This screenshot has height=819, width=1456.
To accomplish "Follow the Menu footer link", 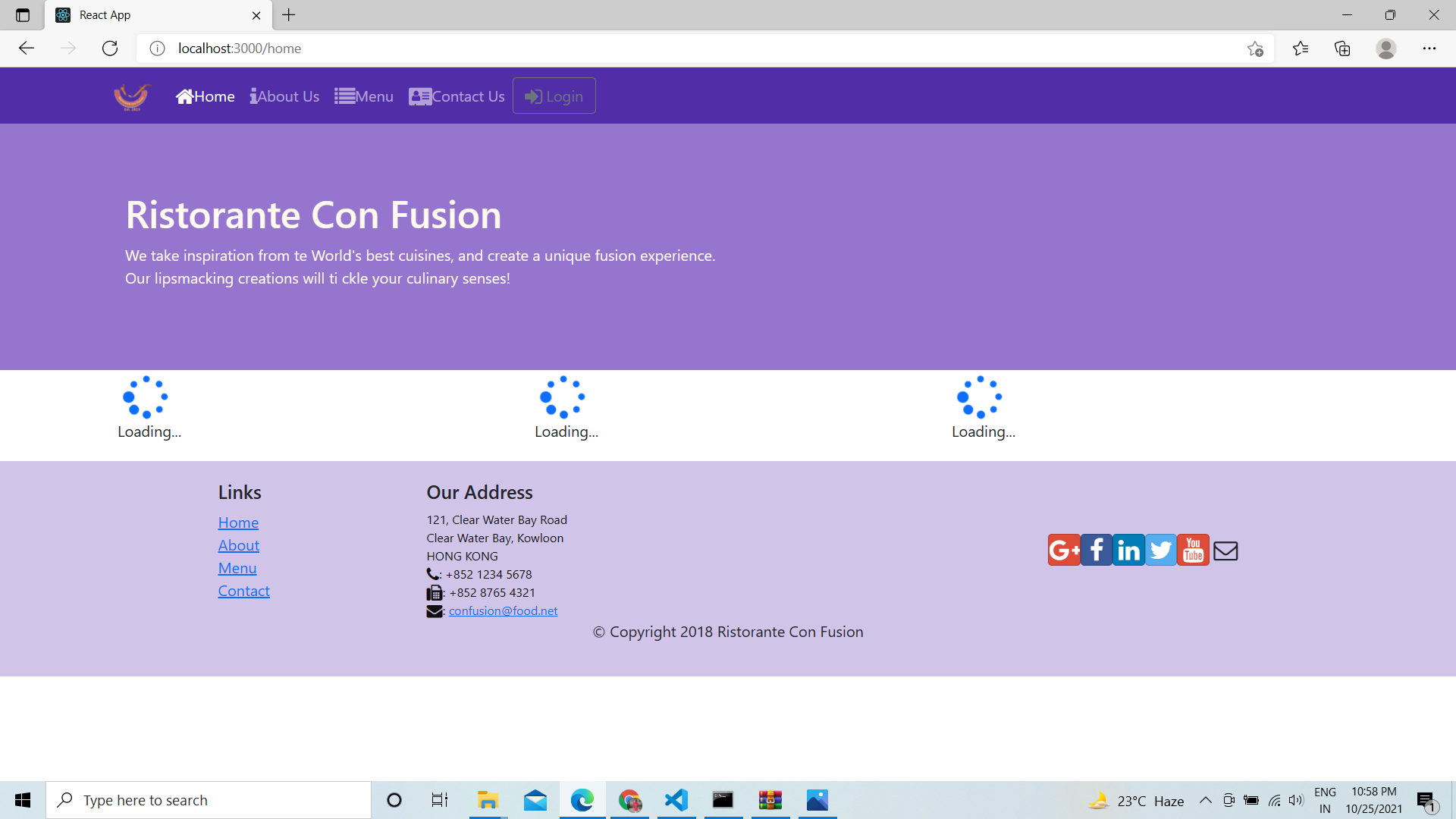I will (x=237, y=568).
